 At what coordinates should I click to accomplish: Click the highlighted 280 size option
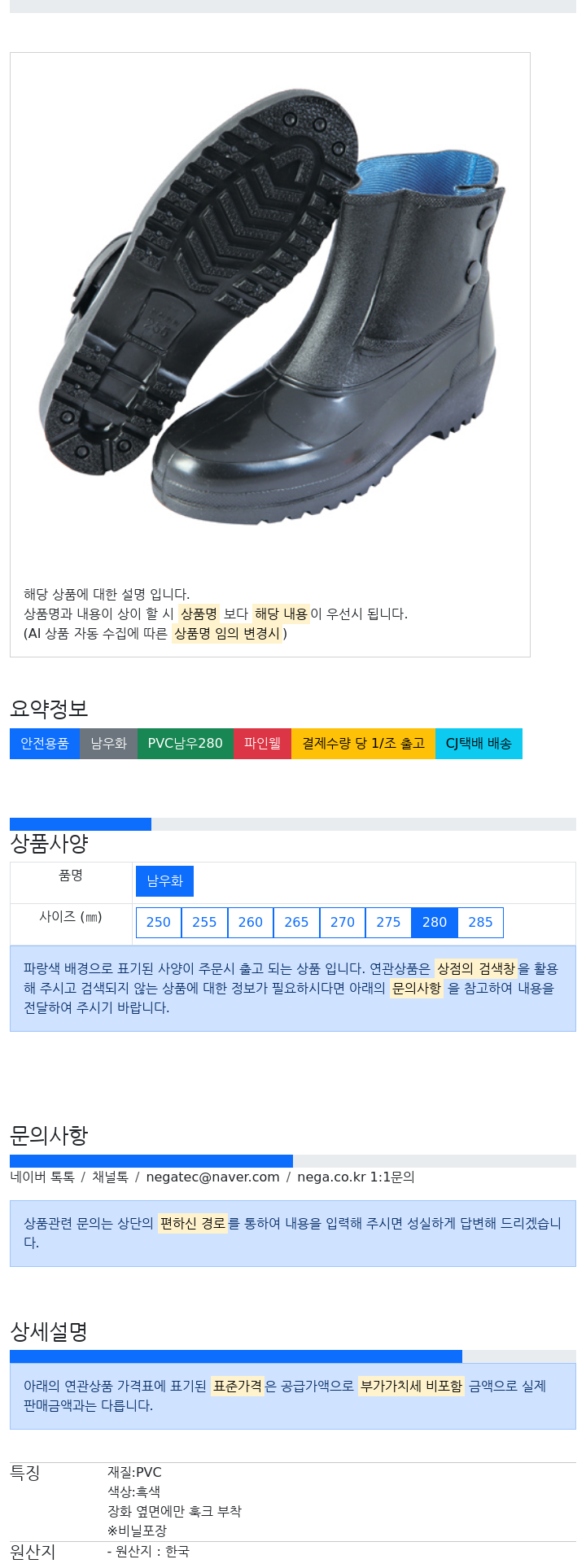[x=435, y=923]
